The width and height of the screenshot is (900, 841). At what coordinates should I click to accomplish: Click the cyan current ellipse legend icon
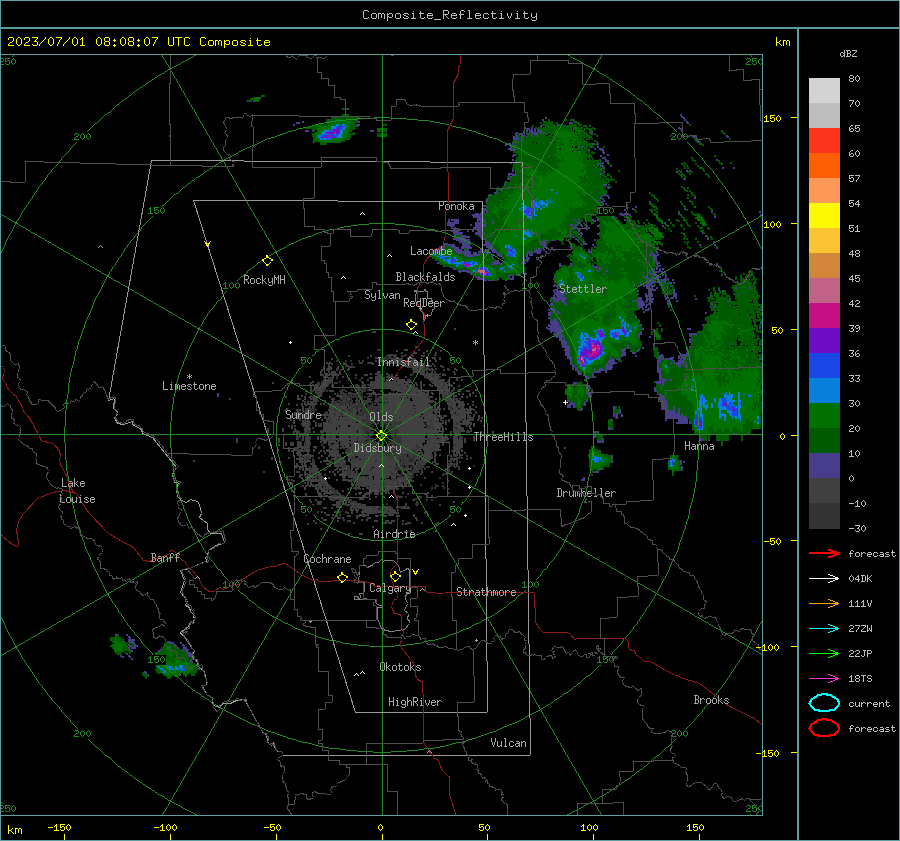(x=824, y=703)
